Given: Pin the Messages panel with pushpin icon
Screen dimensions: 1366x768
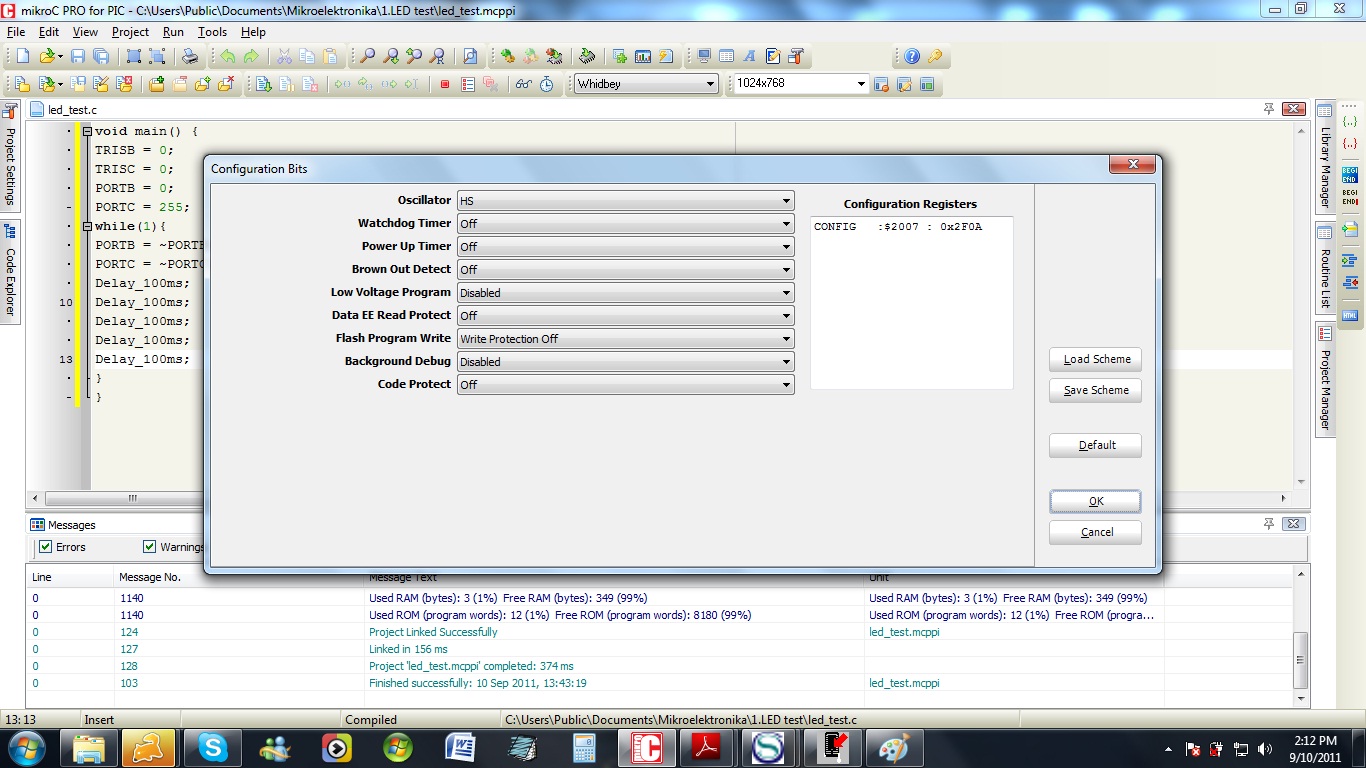Looking at the screenshot, I should [1269, 524].
